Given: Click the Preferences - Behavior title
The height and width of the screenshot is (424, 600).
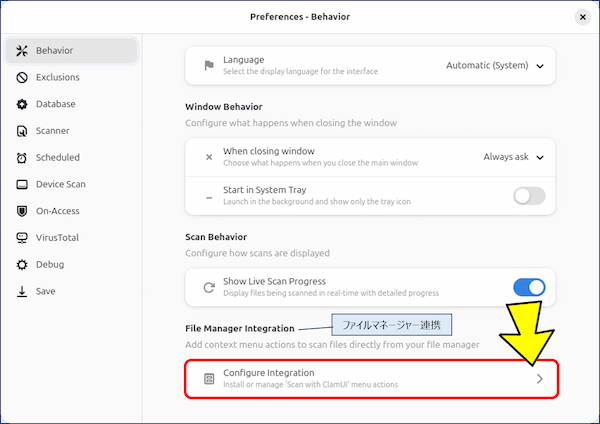Looking at the screenshot, I should coord(300,17).
